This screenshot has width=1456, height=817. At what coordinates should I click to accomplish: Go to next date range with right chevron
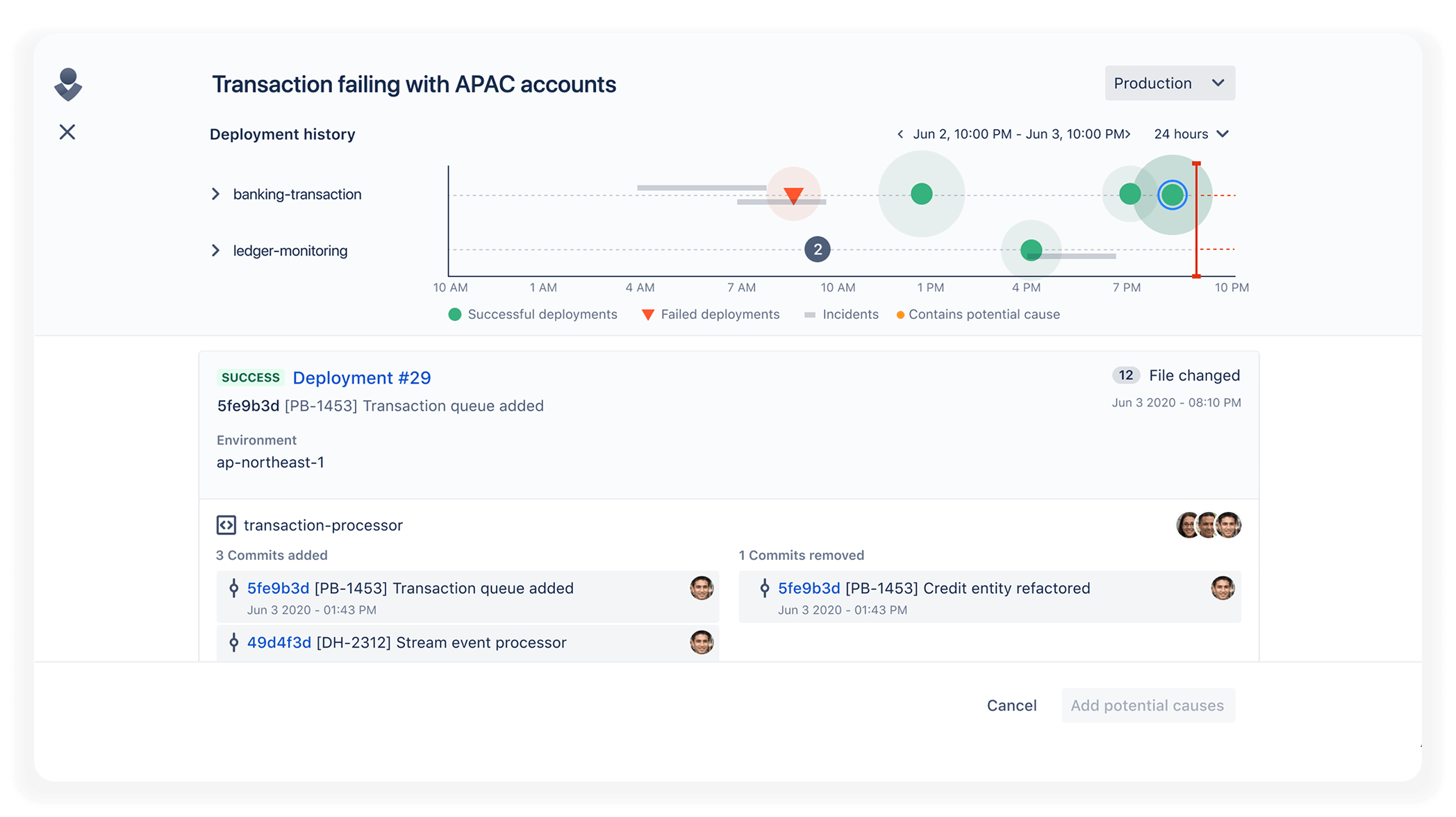[1127, 134]
